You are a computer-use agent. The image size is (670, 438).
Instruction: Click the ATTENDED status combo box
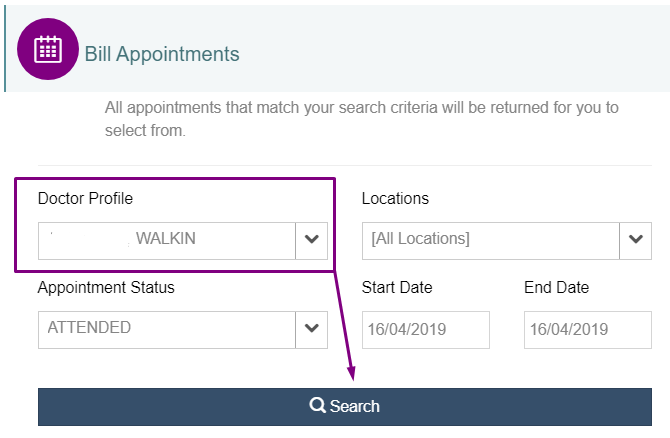[167, 328]
